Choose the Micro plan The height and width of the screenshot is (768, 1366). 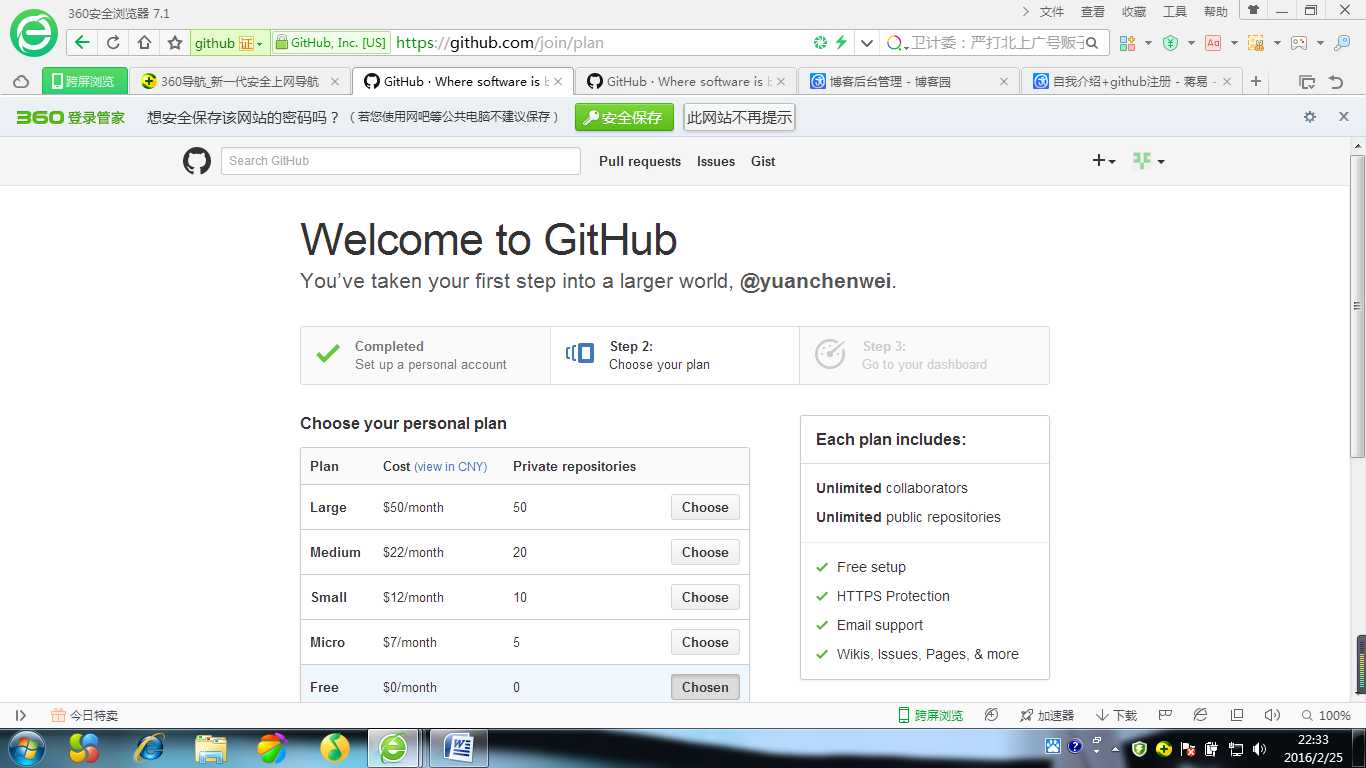(x=705, y=642)
